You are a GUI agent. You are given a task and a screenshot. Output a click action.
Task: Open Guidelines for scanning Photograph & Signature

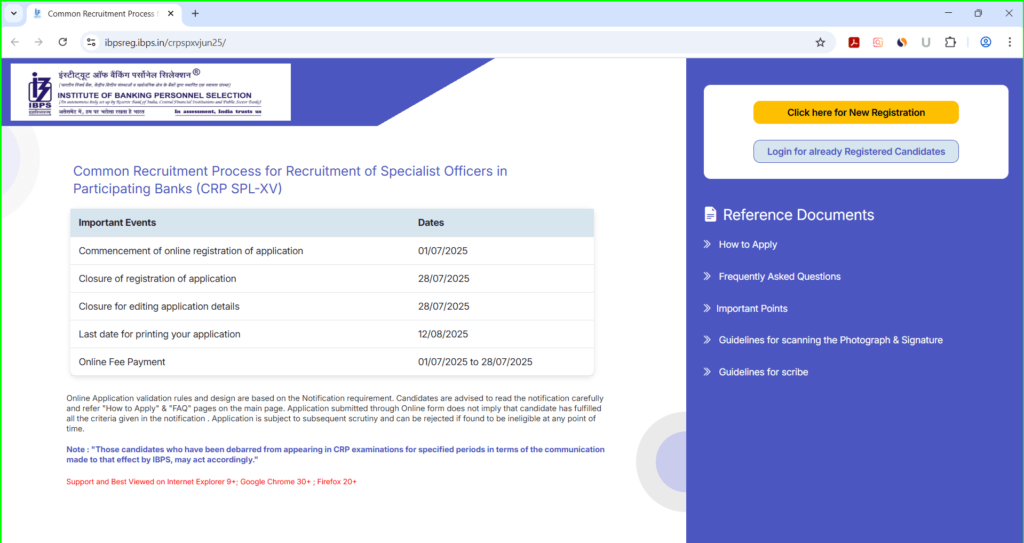831,340
